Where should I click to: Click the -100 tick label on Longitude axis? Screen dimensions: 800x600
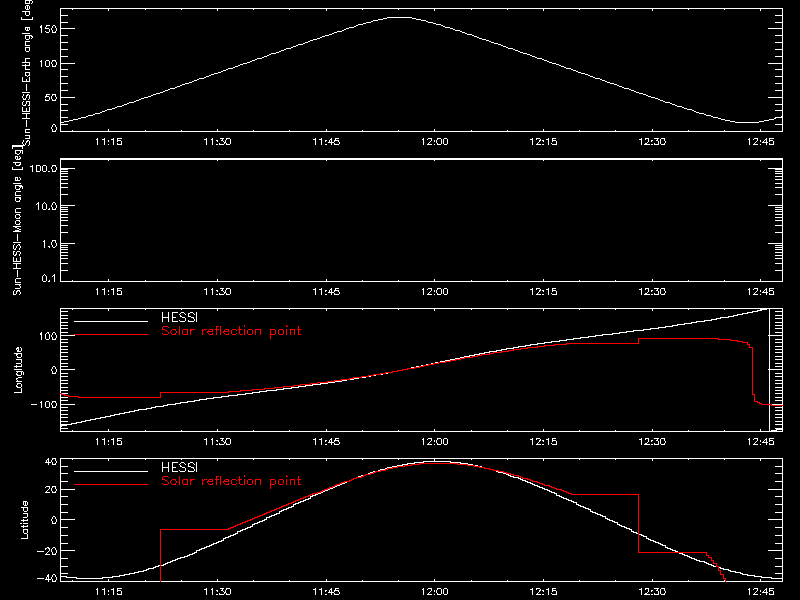(x=44, y=404)
